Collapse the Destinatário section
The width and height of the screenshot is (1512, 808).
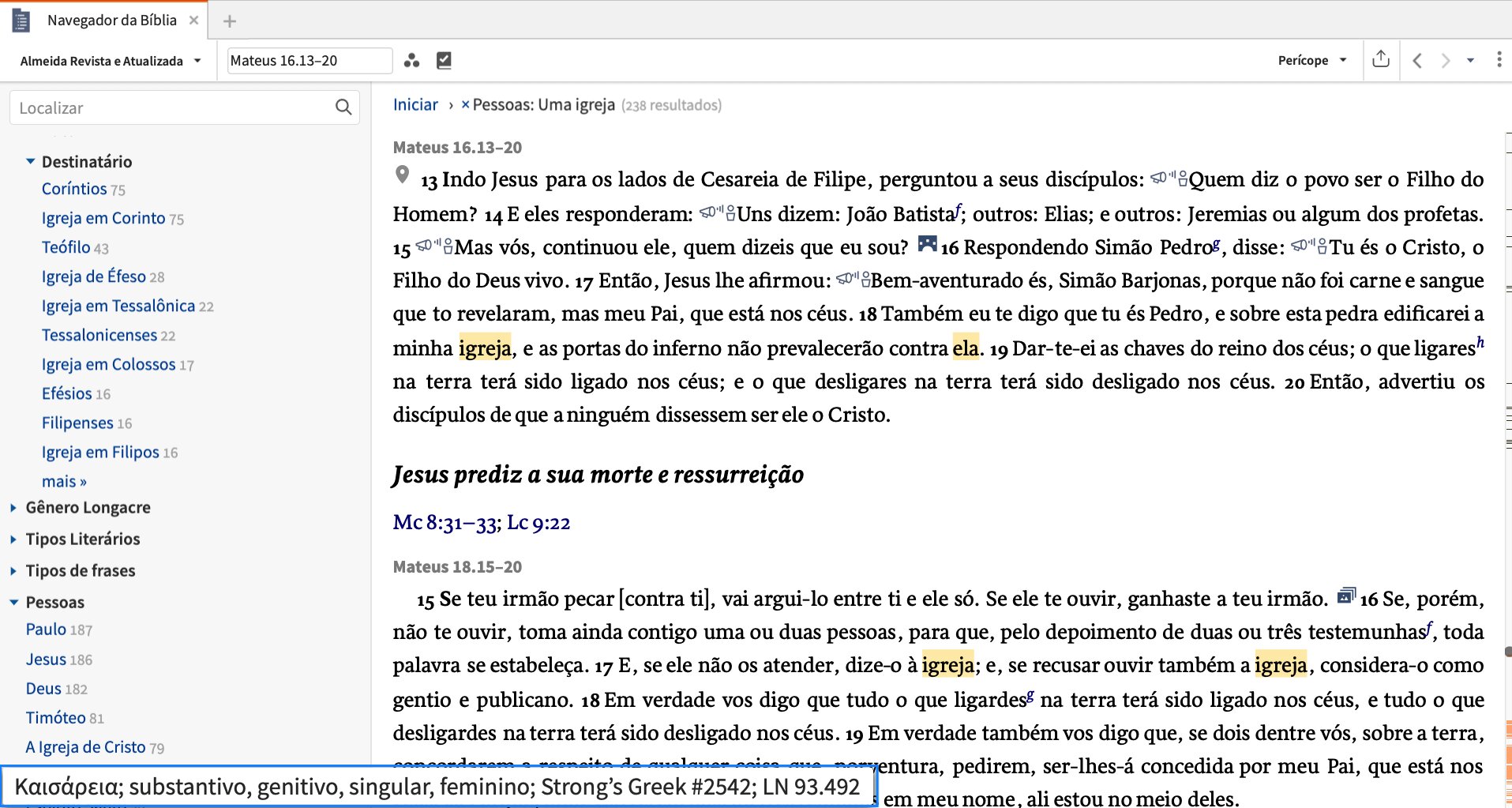[x=30, y=161]
